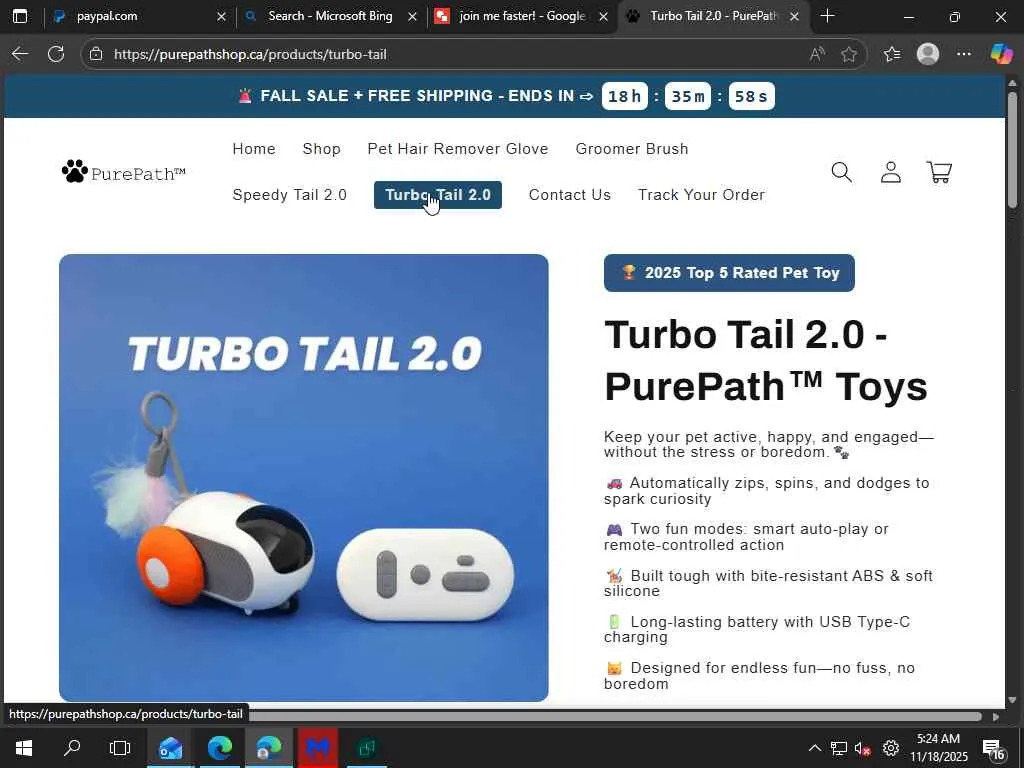Open browser Settings and more menu
This screenshot has height=768, width=1024.
963,54
